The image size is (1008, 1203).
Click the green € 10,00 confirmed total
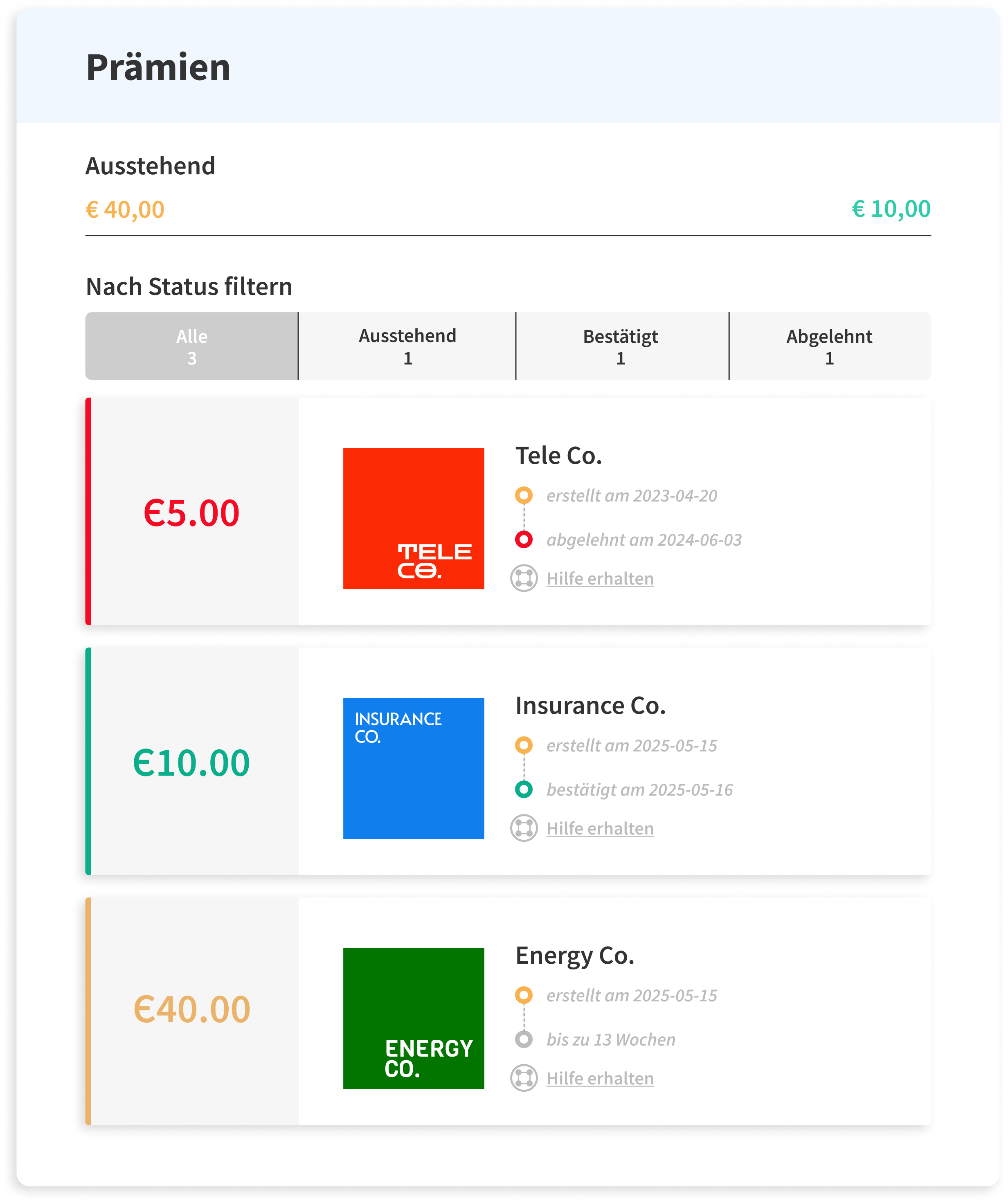[891, 209]
